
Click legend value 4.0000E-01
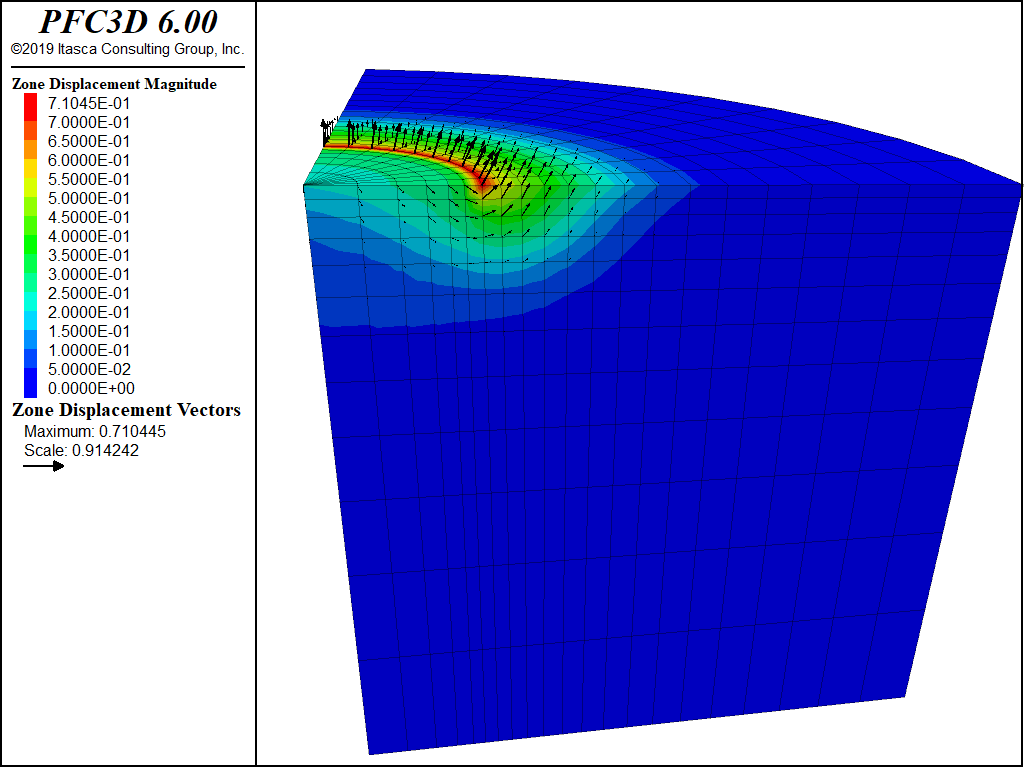click(89, 236)
